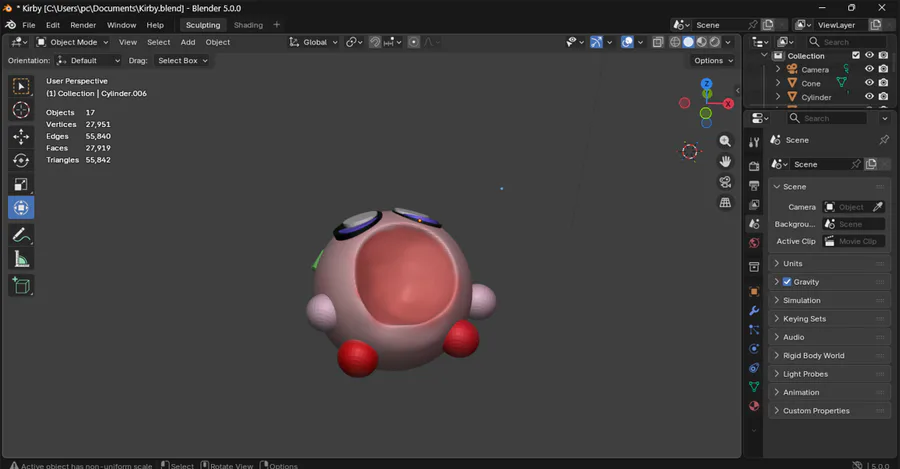This screenshot has width=900, height=469.
Task: Expand the Keying Sets panel
Action: (x=829, y=319)
